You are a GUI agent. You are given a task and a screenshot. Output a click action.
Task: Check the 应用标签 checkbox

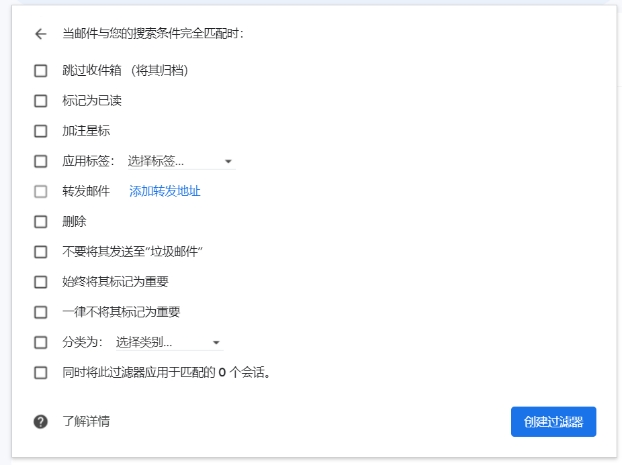(40, 161)
